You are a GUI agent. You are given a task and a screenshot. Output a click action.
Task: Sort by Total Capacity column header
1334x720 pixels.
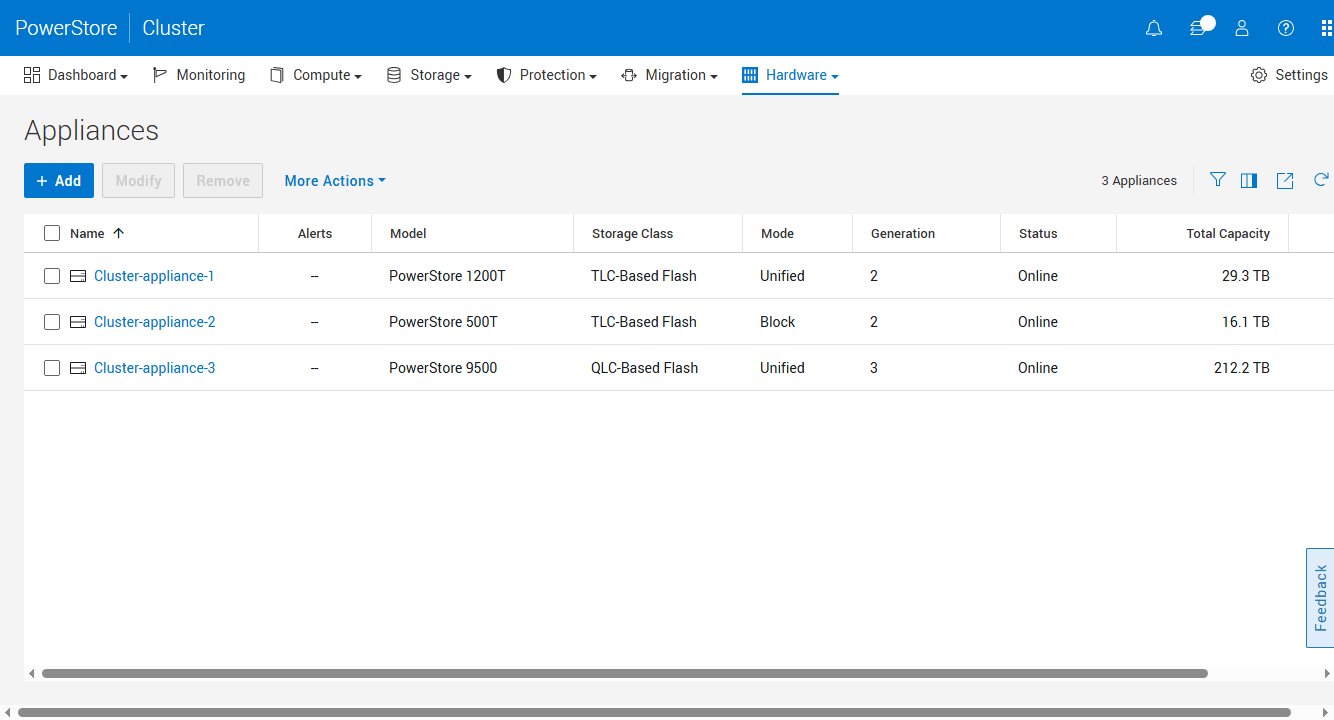[x=1228, y=233]
